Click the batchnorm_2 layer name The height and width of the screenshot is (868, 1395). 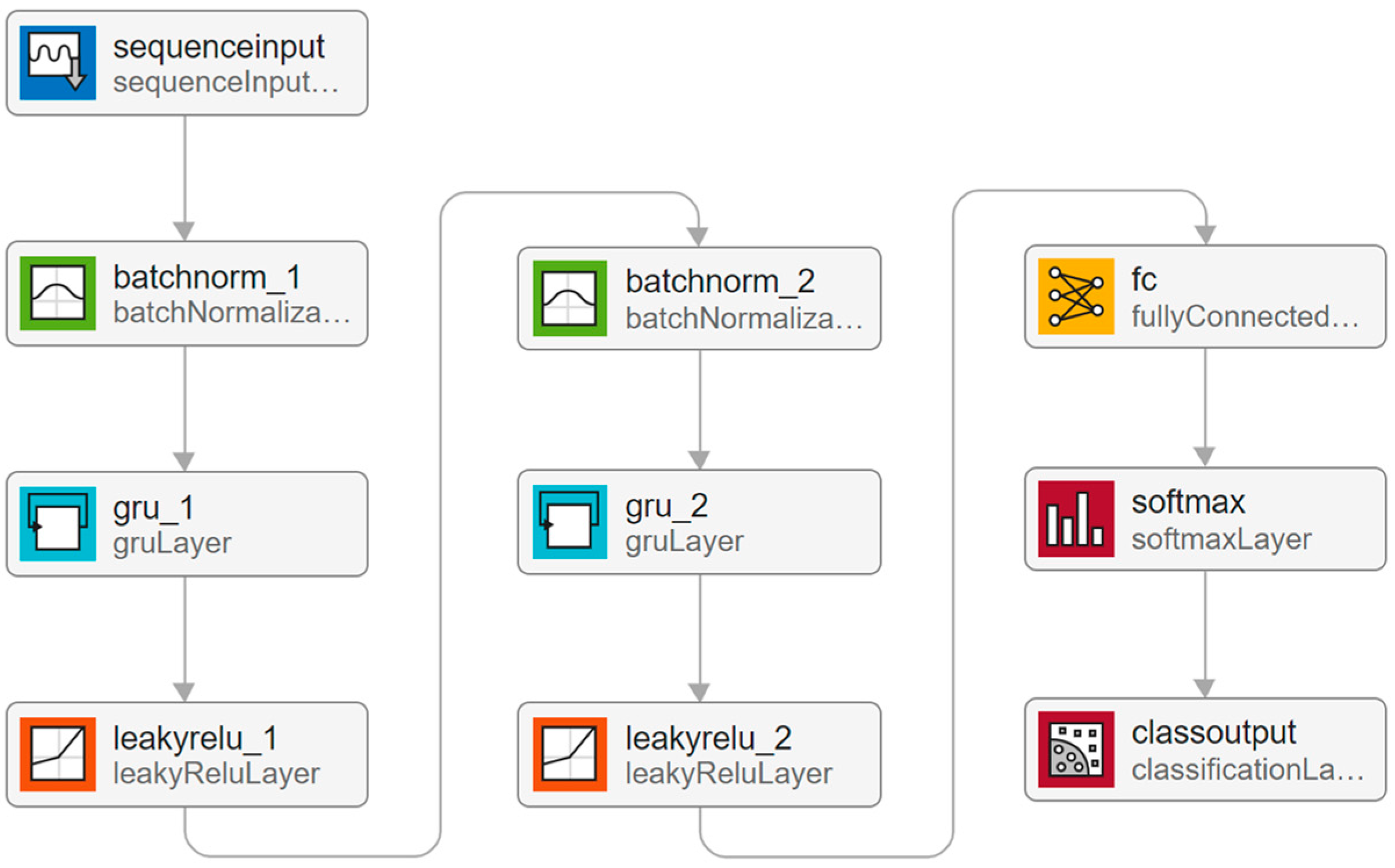pos(719,282)
